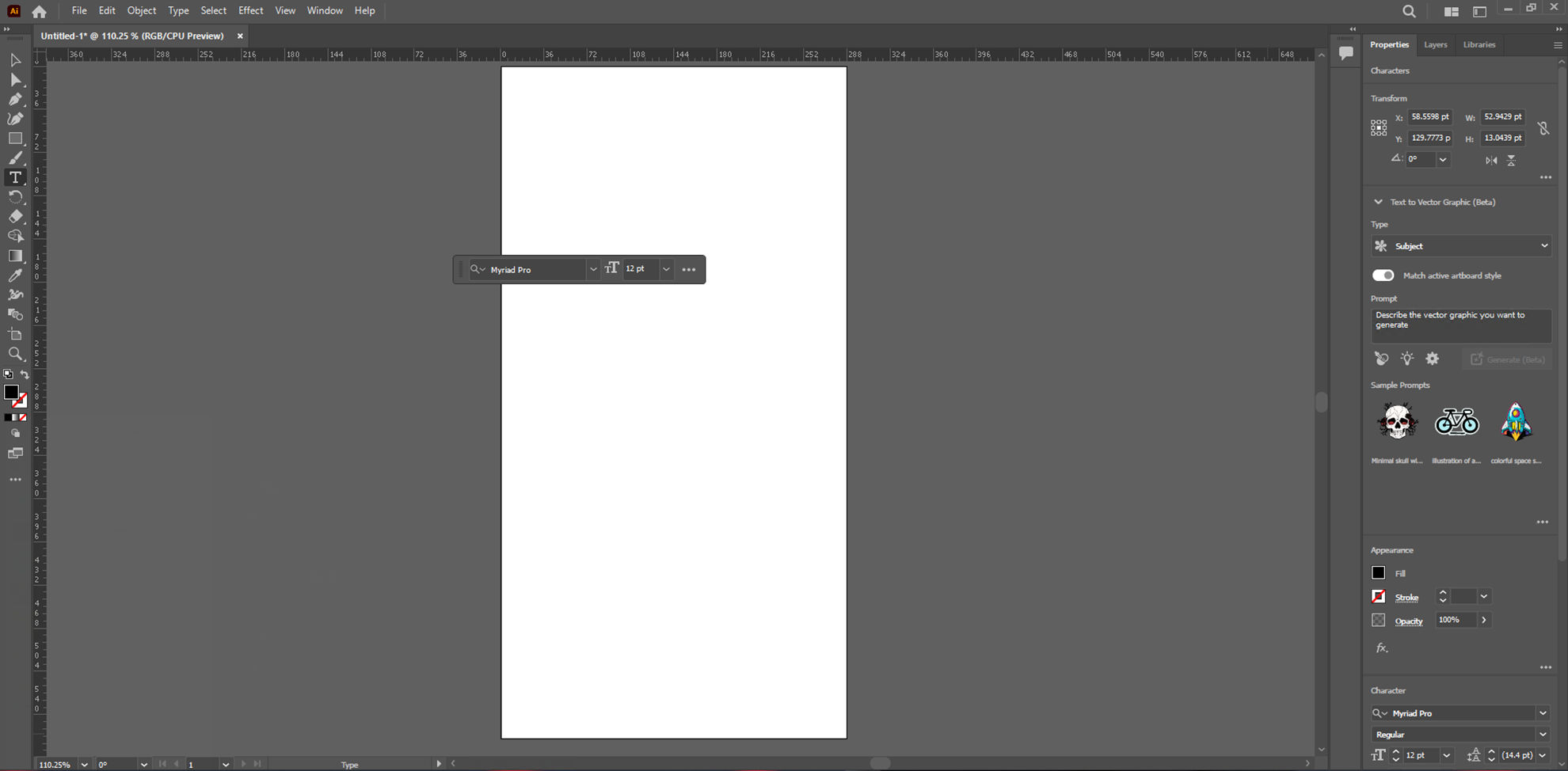
Task: Click the X position field
Action: coord(1430,117)
